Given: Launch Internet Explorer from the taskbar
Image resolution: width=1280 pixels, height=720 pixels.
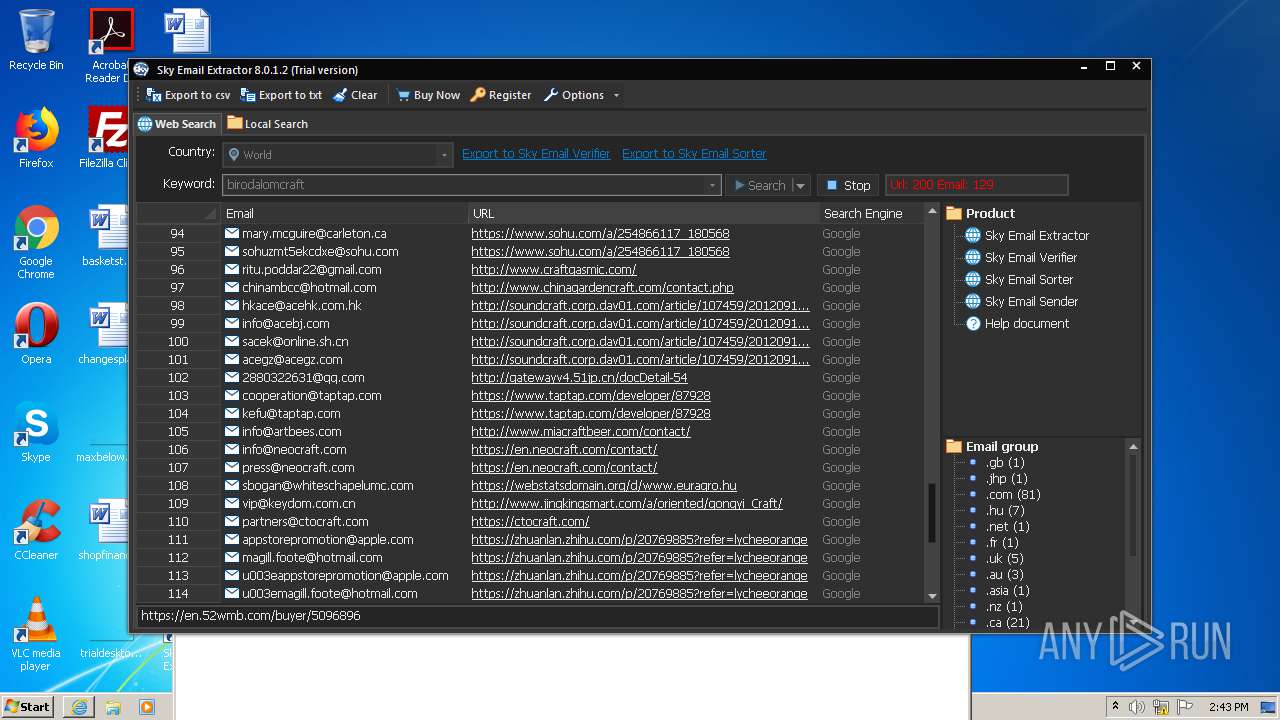Looking at the screenshot, I should point(79,707).
